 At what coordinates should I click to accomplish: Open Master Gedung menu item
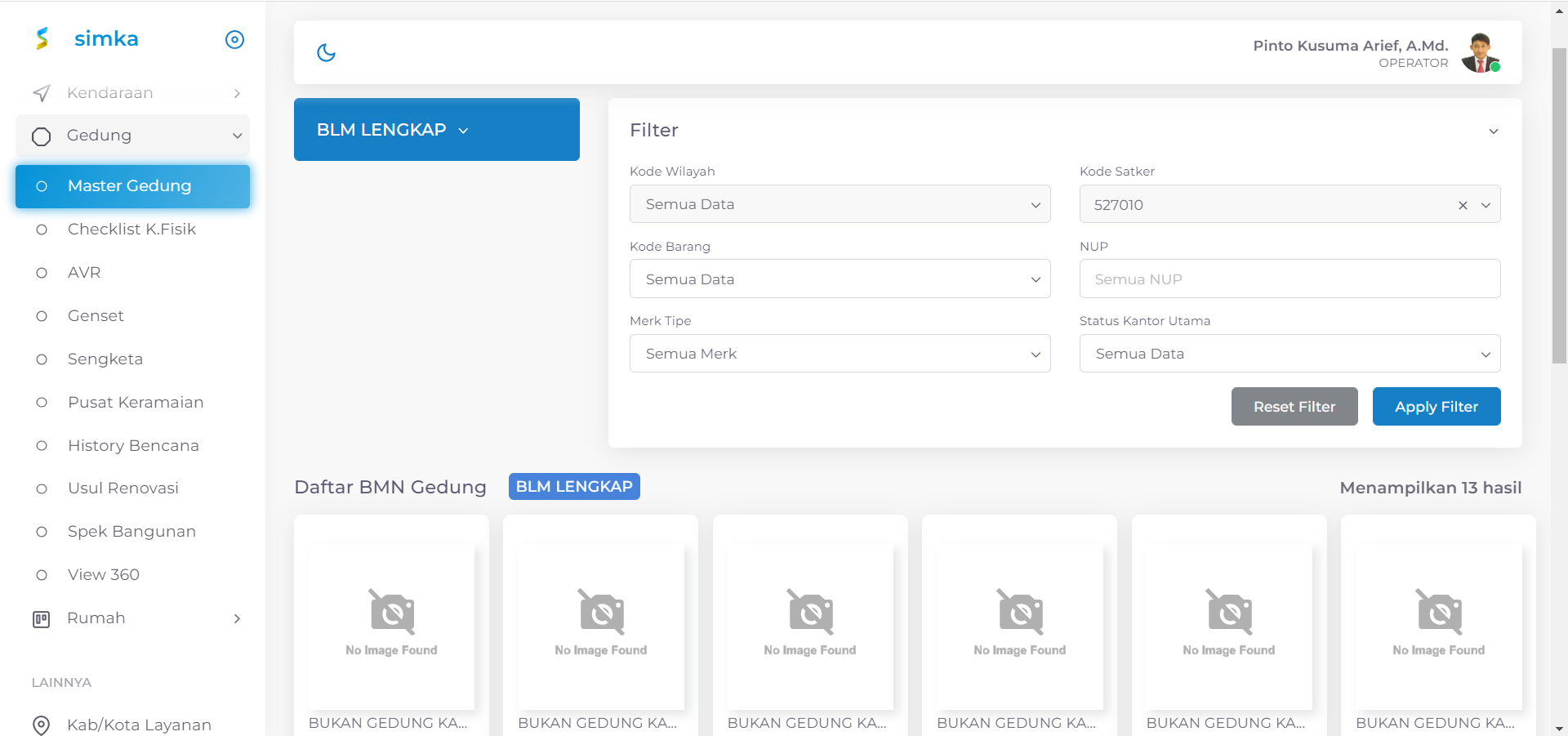click(x=132, y=186)
